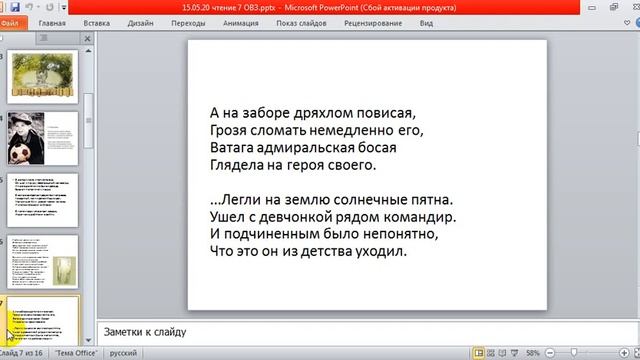Click line 'Грозя сломать немедленно его,'
This screenshot has height=360, width=640.
point(317,130)
